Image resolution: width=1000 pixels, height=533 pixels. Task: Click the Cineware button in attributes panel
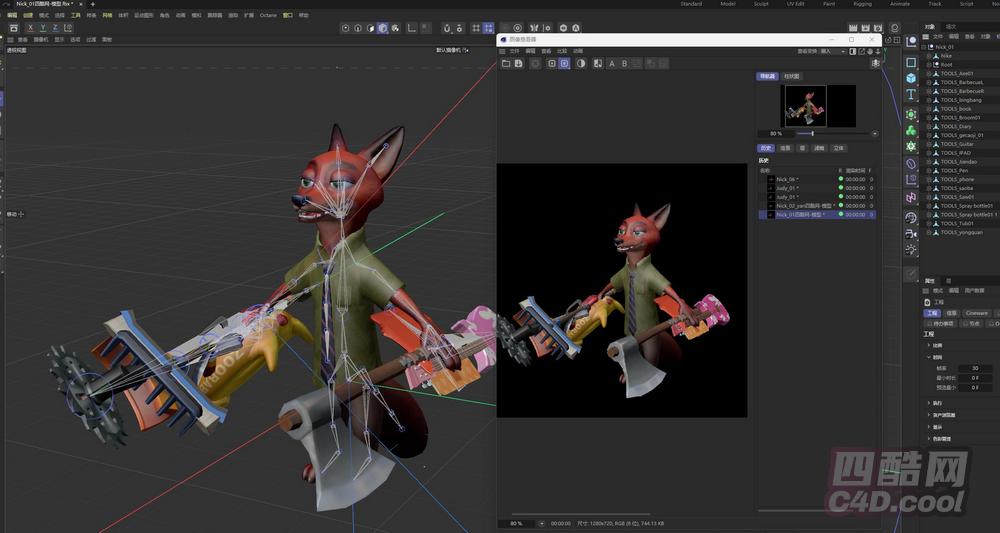pyautogui.click(x=976, y=313)
